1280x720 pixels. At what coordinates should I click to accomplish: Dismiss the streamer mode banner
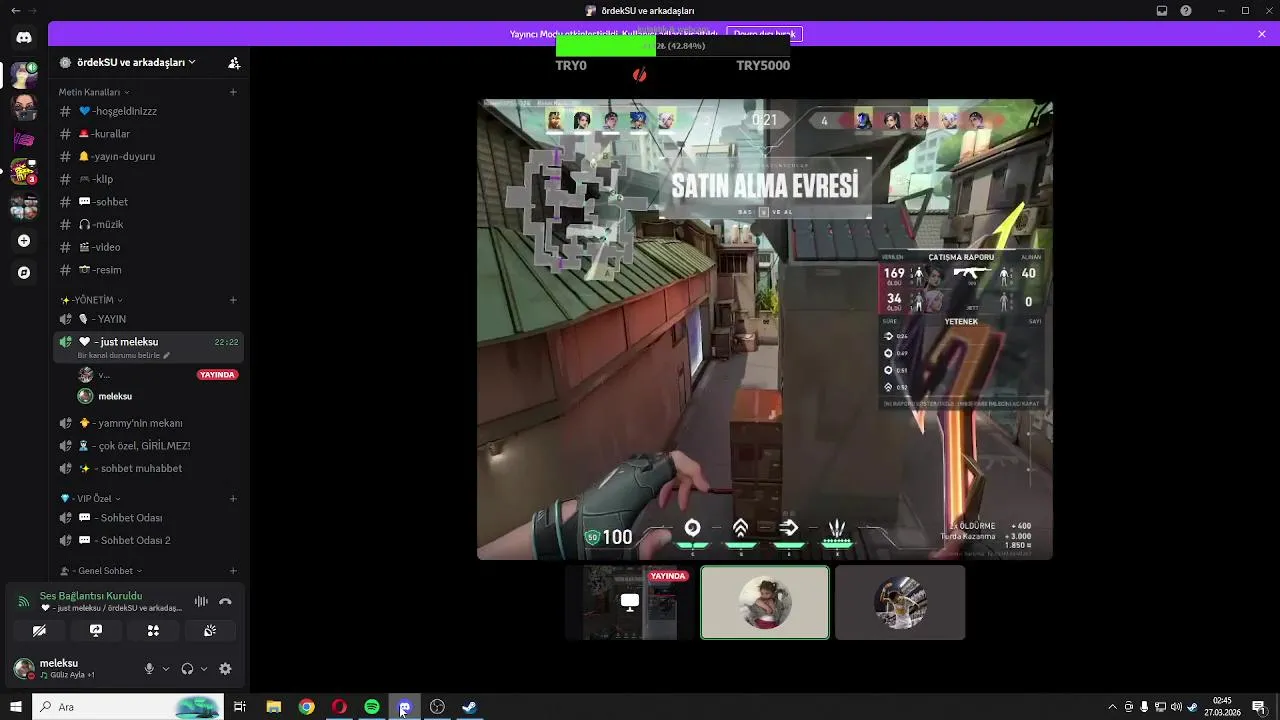point(1262,34)
